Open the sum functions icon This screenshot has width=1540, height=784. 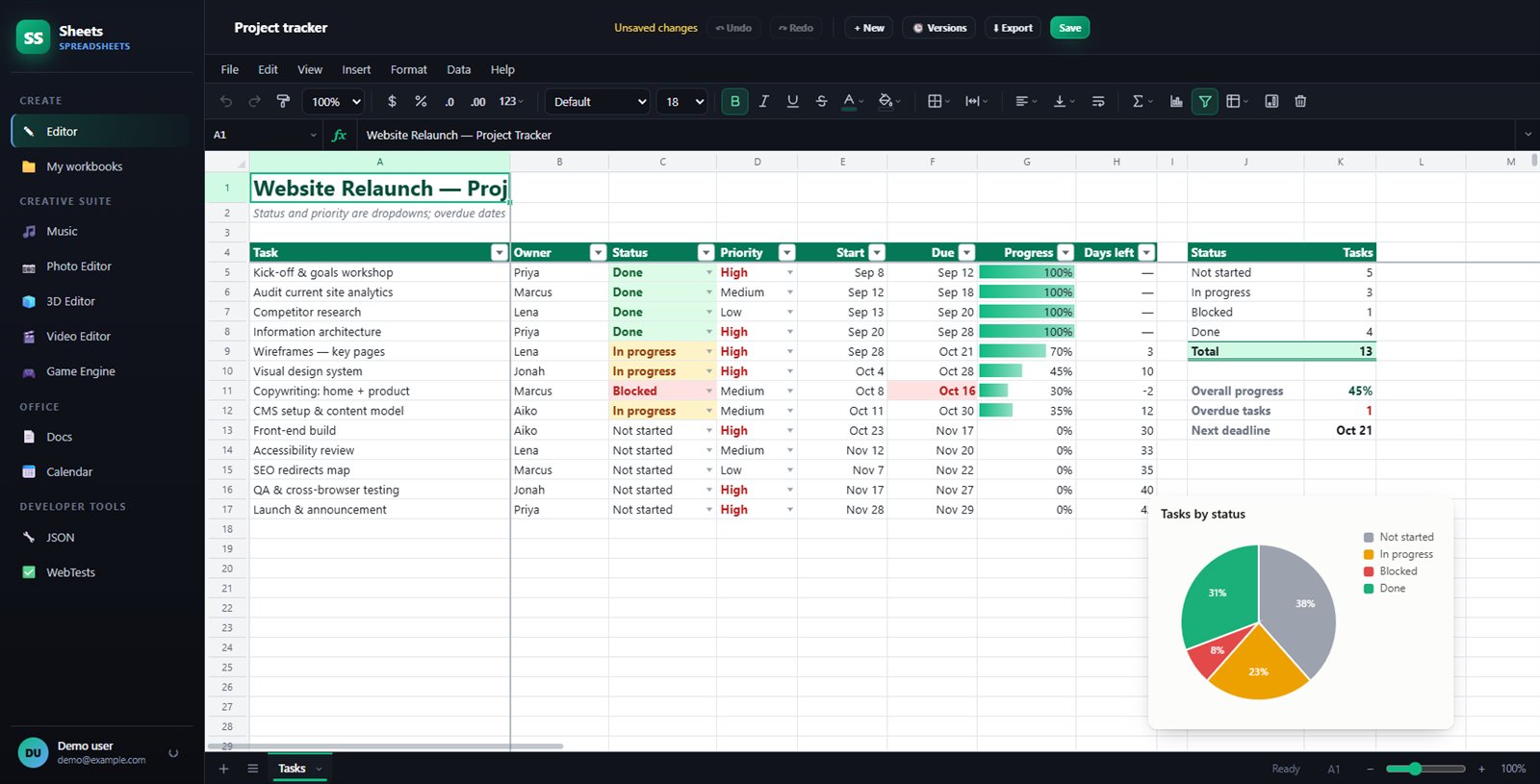point(1142,101)
